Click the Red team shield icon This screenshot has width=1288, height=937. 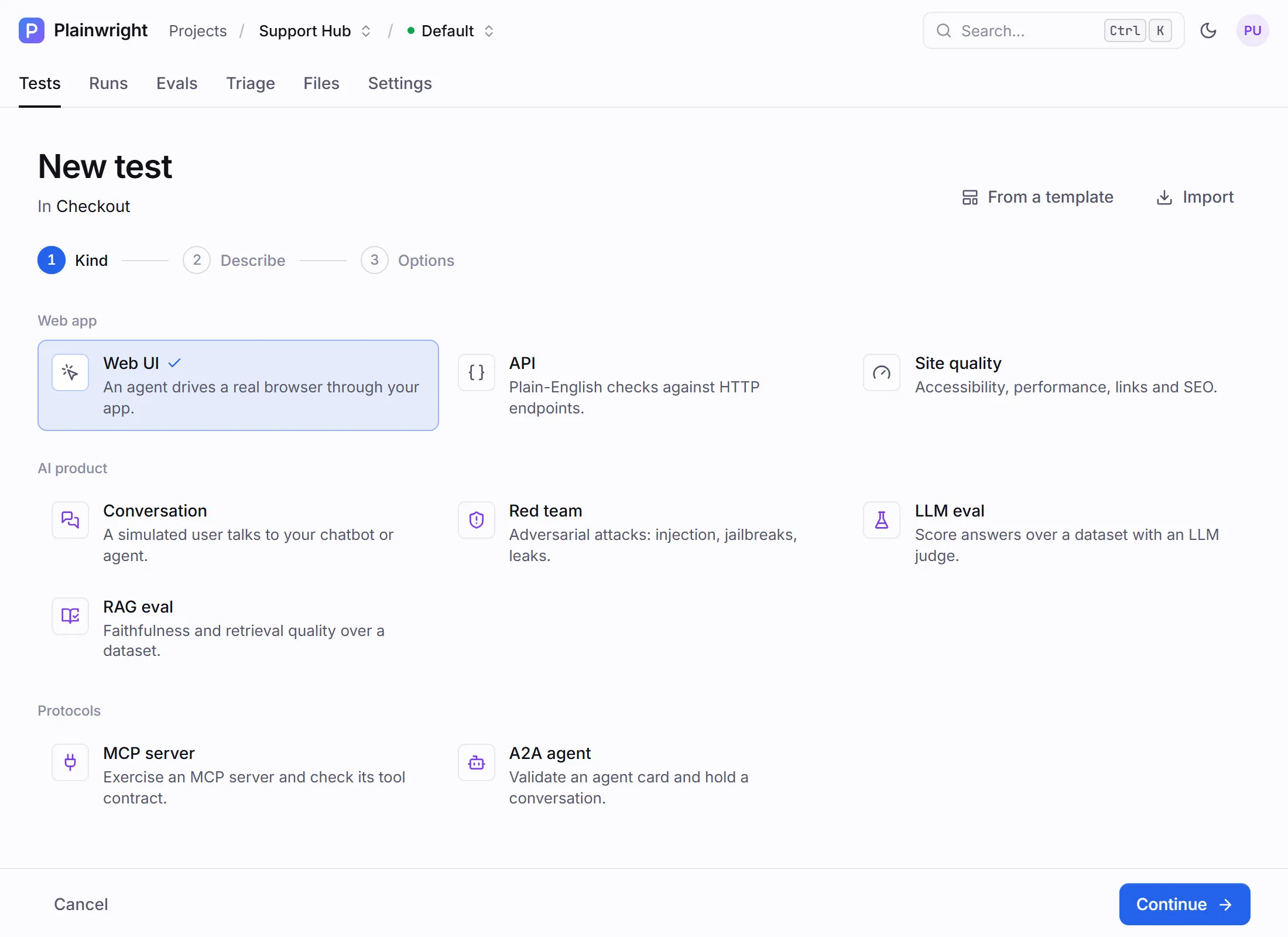coord(477,520)
